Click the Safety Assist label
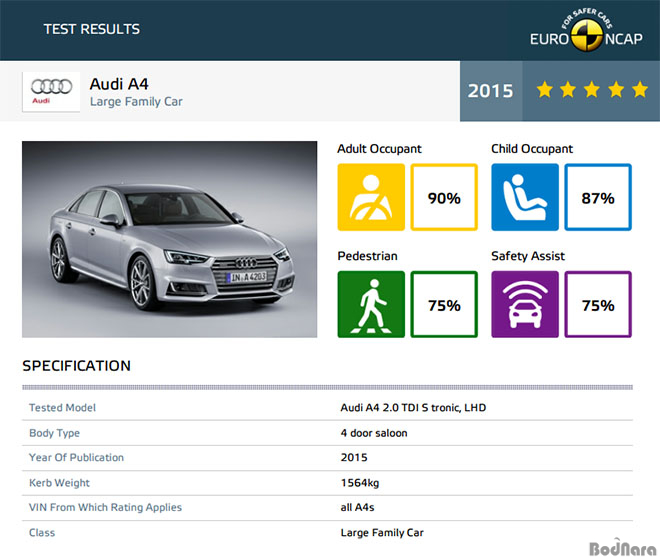 click(x=528, y=256)
